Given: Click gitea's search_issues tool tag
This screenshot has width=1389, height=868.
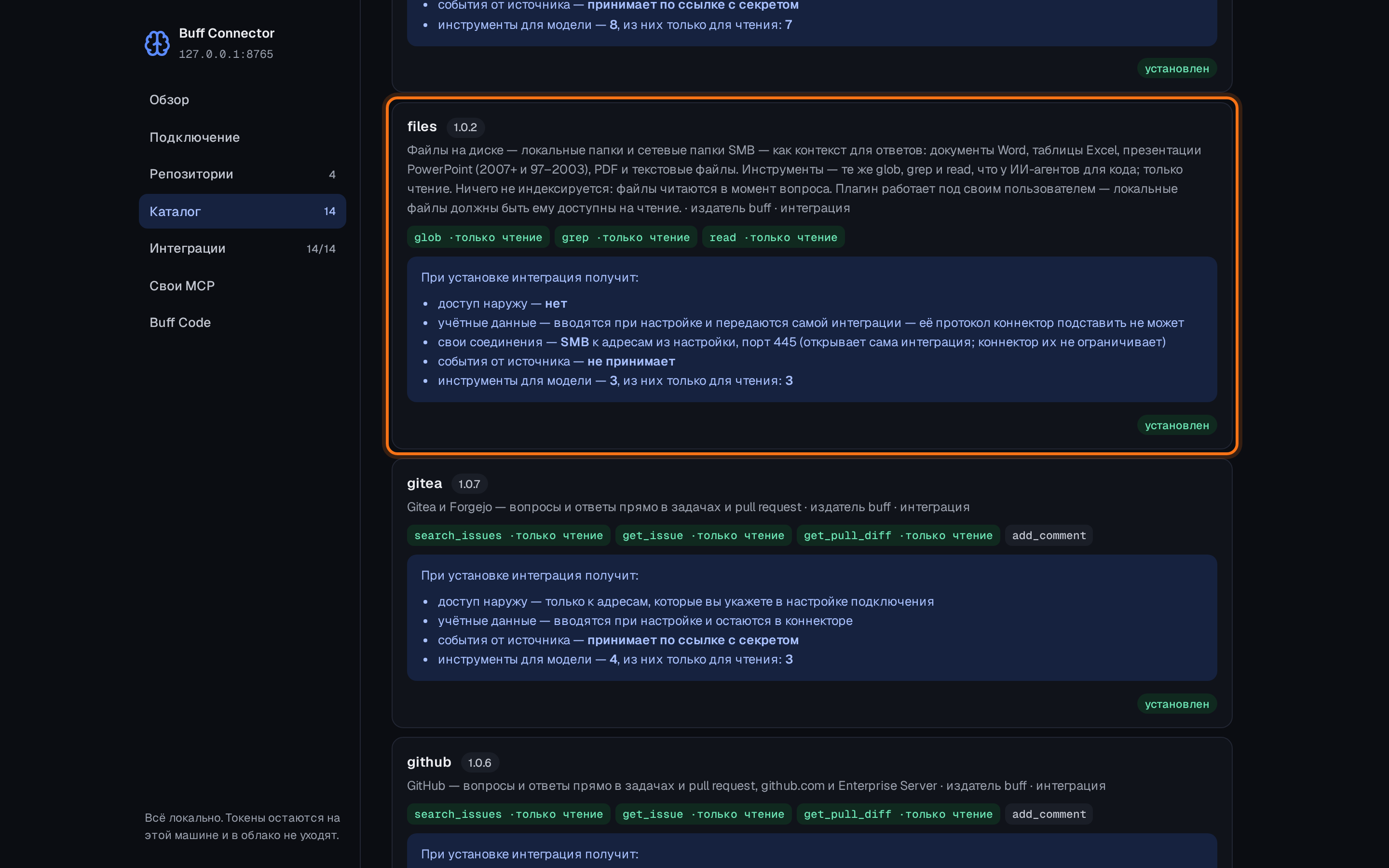Looking at the screenshot, I should coord(508,536).
